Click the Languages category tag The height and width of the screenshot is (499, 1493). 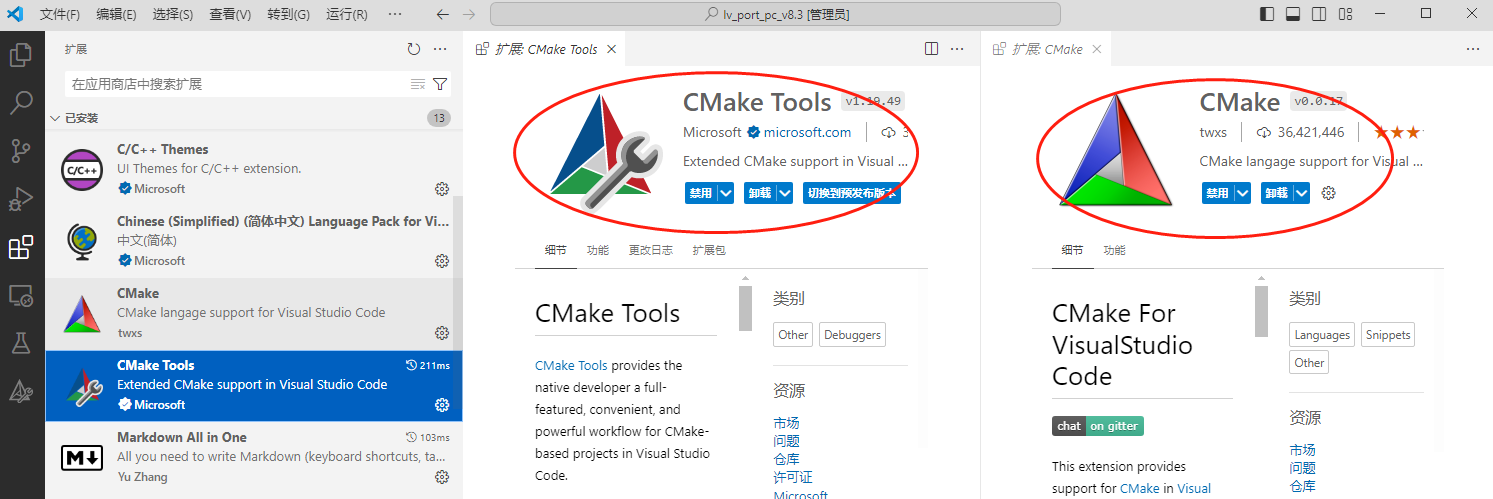coord(1322,335)
